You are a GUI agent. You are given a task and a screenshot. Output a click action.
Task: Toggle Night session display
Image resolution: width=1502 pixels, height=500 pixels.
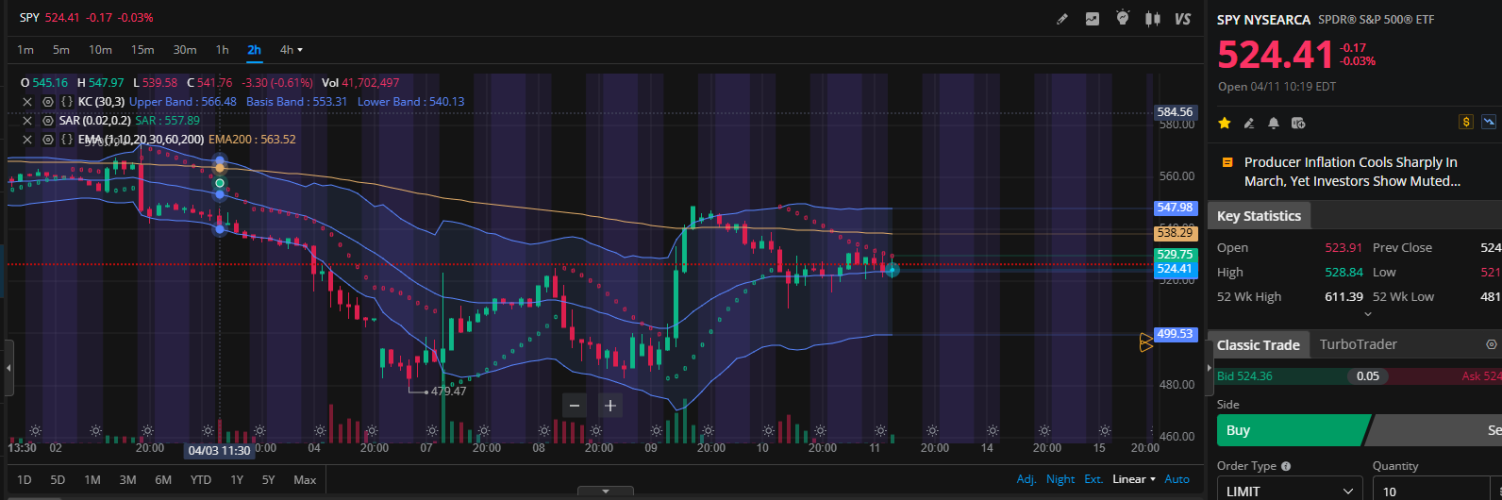point(1060,479)
